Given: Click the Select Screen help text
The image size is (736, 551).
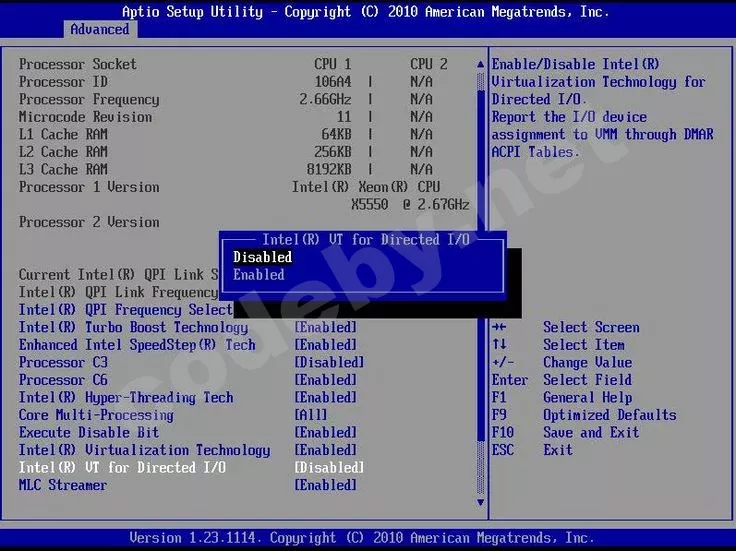Looking at the screenshot, I should [x=591, y=327].
